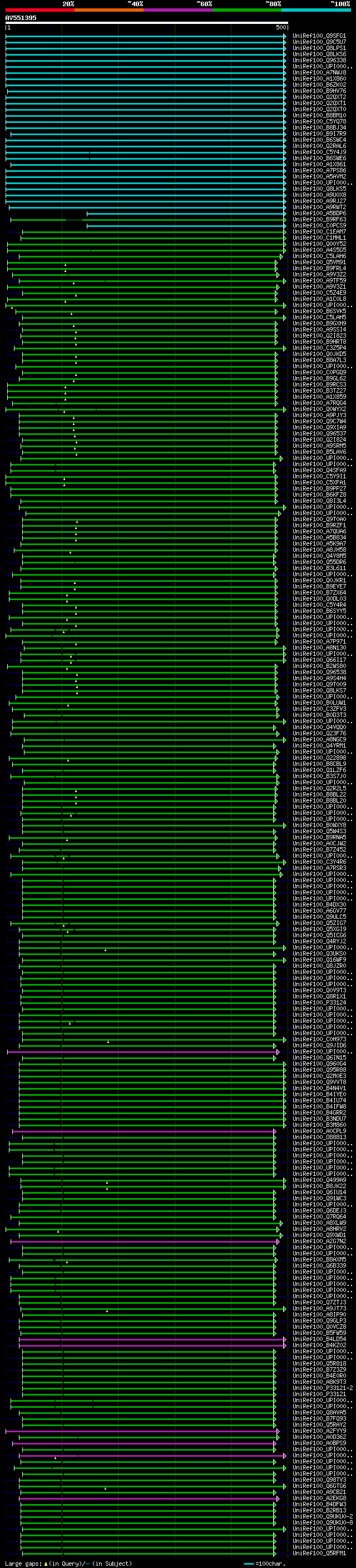Open hit UniRef100_Q2QXT2
Screen dimensions: 356x1568
pyautogui.click(x=319, y=97)
